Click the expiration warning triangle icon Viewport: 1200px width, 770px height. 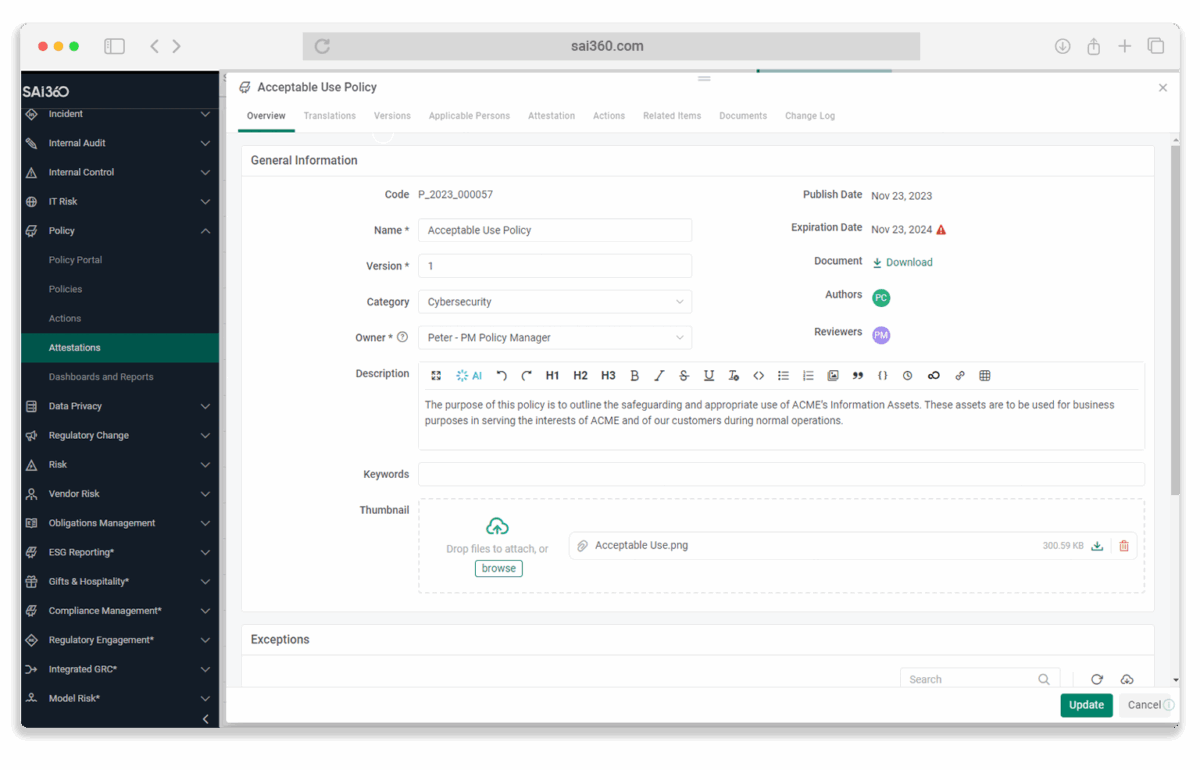[941, 230]
